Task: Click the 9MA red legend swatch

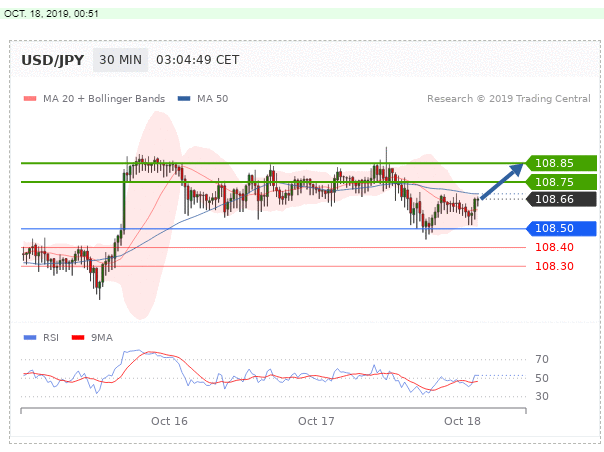Action: pyautogui.click(x=78, y=338)
